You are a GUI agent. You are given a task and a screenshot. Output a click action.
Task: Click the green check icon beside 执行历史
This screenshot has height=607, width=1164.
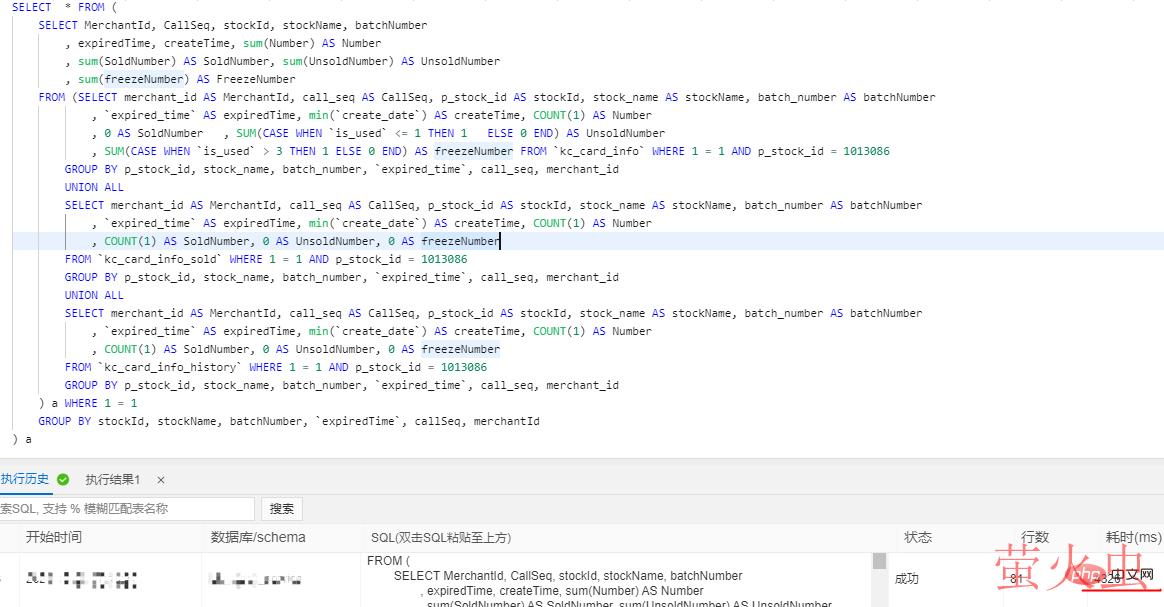pos(63,480)
